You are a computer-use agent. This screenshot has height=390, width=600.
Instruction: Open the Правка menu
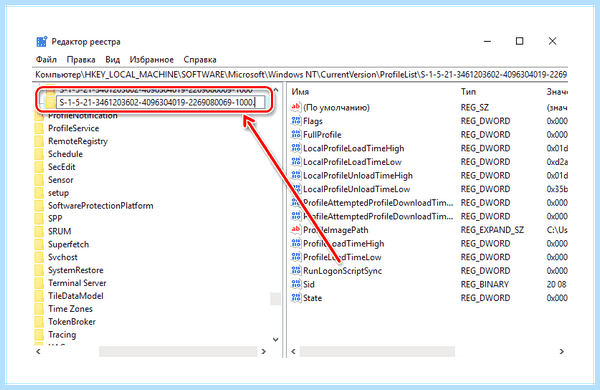click(81, 60)
